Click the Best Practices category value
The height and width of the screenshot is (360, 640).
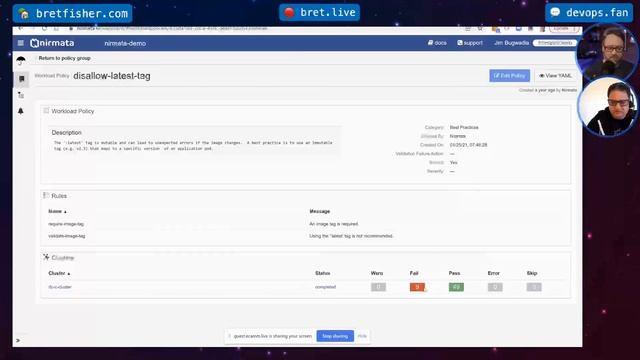click(x=464, y=127)
